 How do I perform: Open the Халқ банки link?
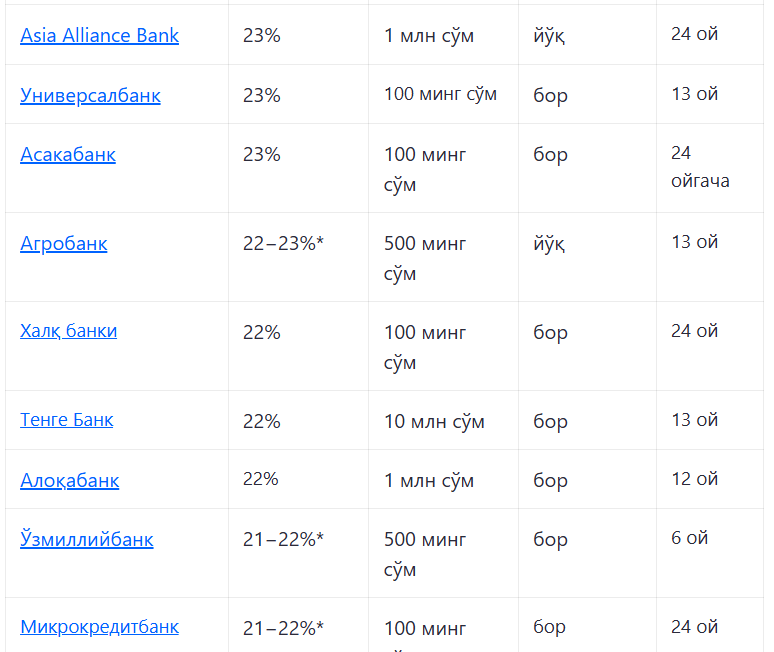(69, 331)
